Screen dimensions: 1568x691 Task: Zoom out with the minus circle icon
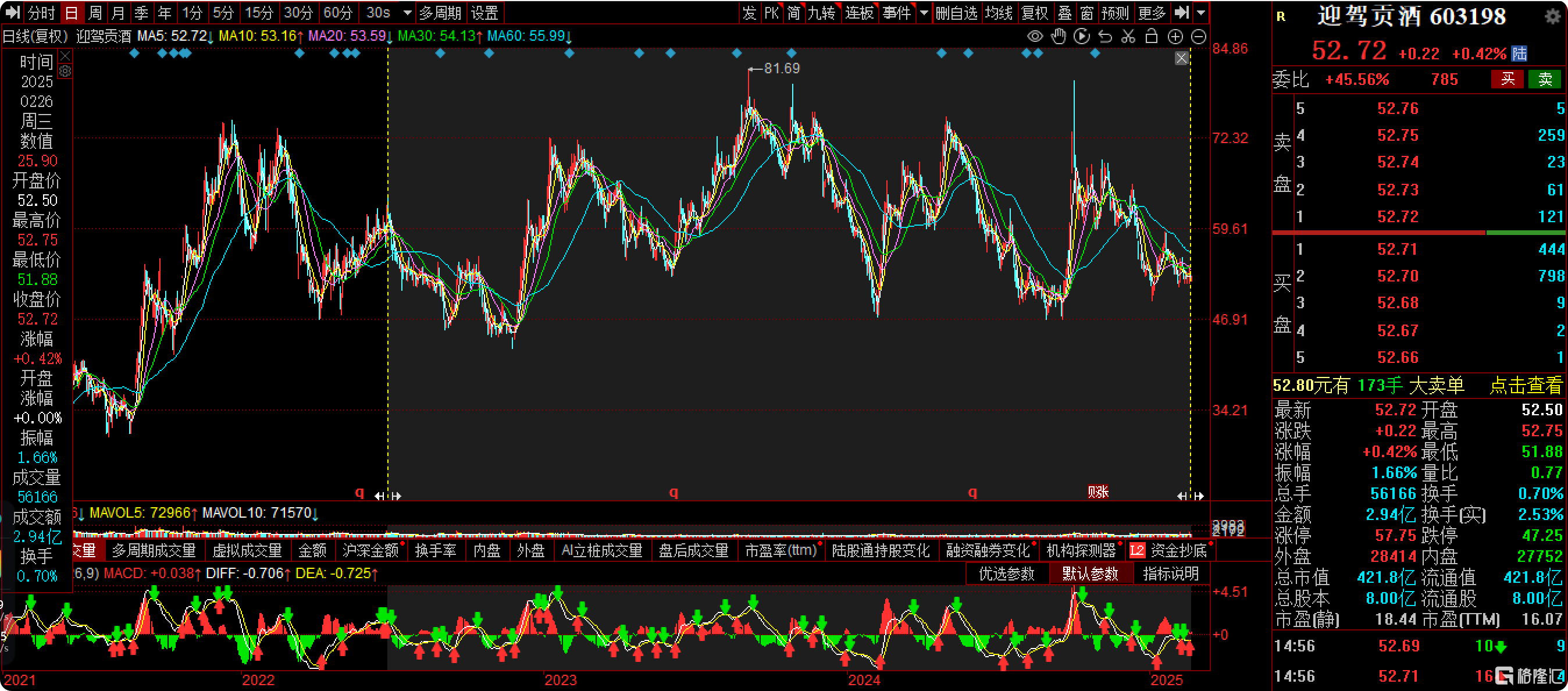click(x=1199, y=37)
